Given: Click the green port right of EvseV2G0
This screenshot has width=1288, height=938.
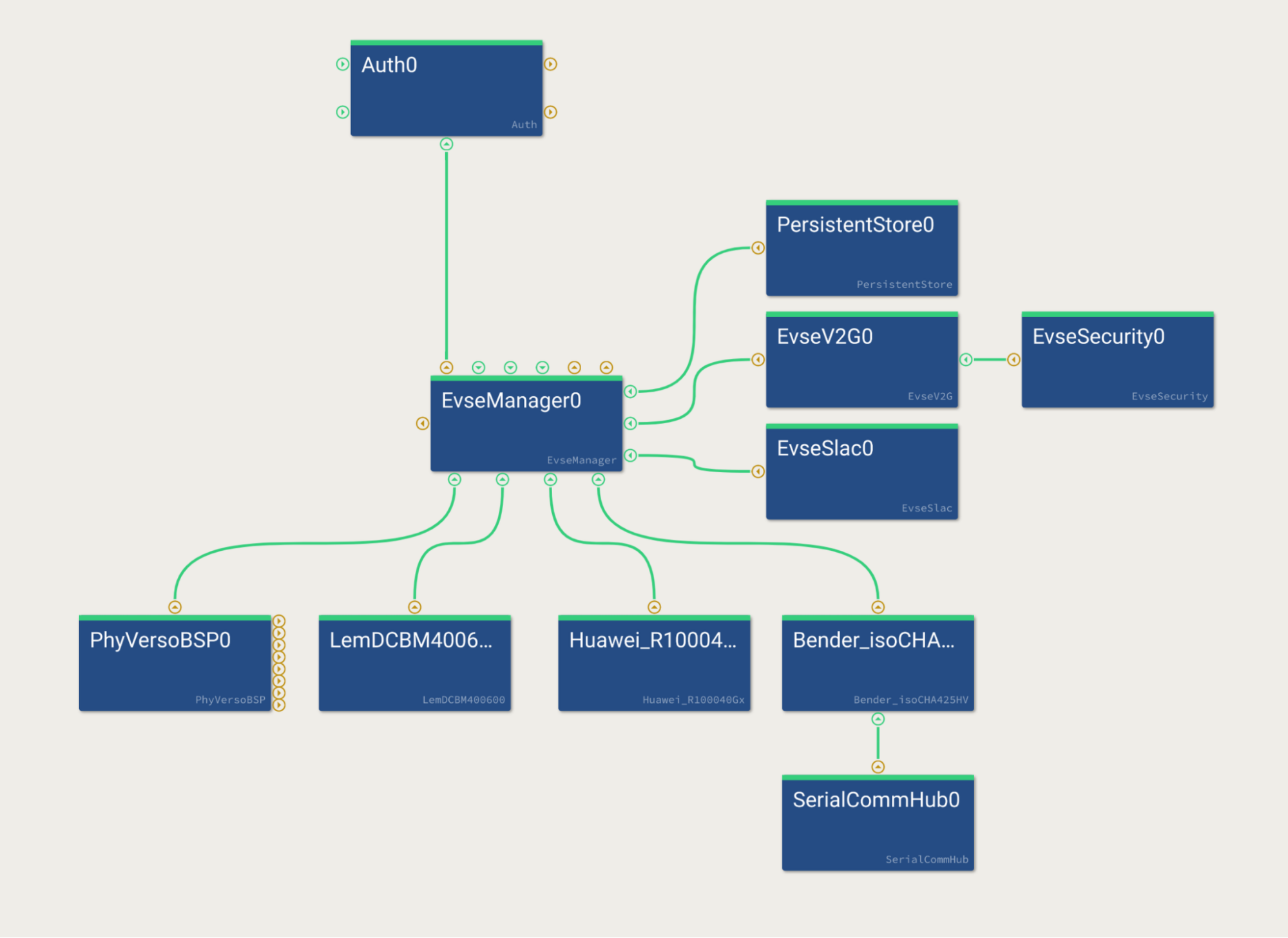Looking at the screenshot, I should point(966,359).
